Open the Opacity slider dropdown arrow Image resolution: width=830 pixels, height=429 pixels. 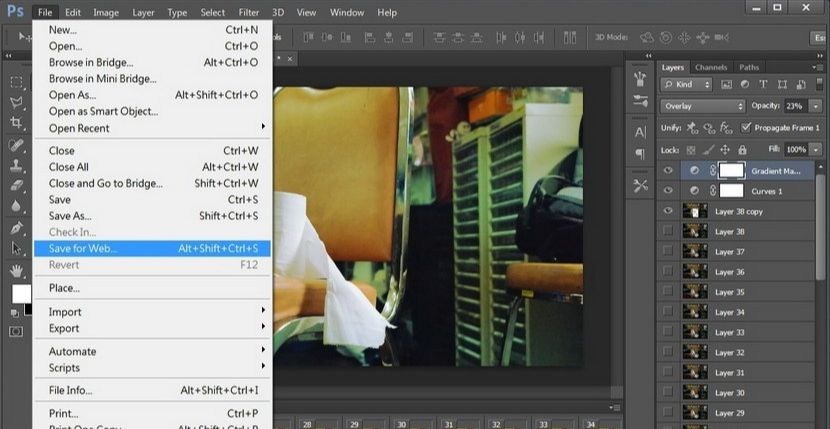point(815,106)
